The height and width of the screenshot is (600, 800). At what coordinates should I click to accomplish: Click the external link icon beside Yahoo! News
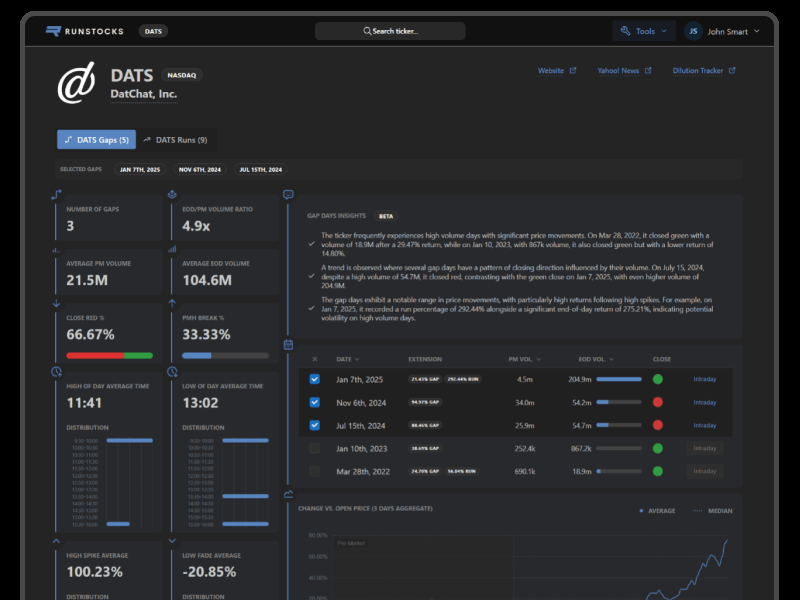coord(648,70)
